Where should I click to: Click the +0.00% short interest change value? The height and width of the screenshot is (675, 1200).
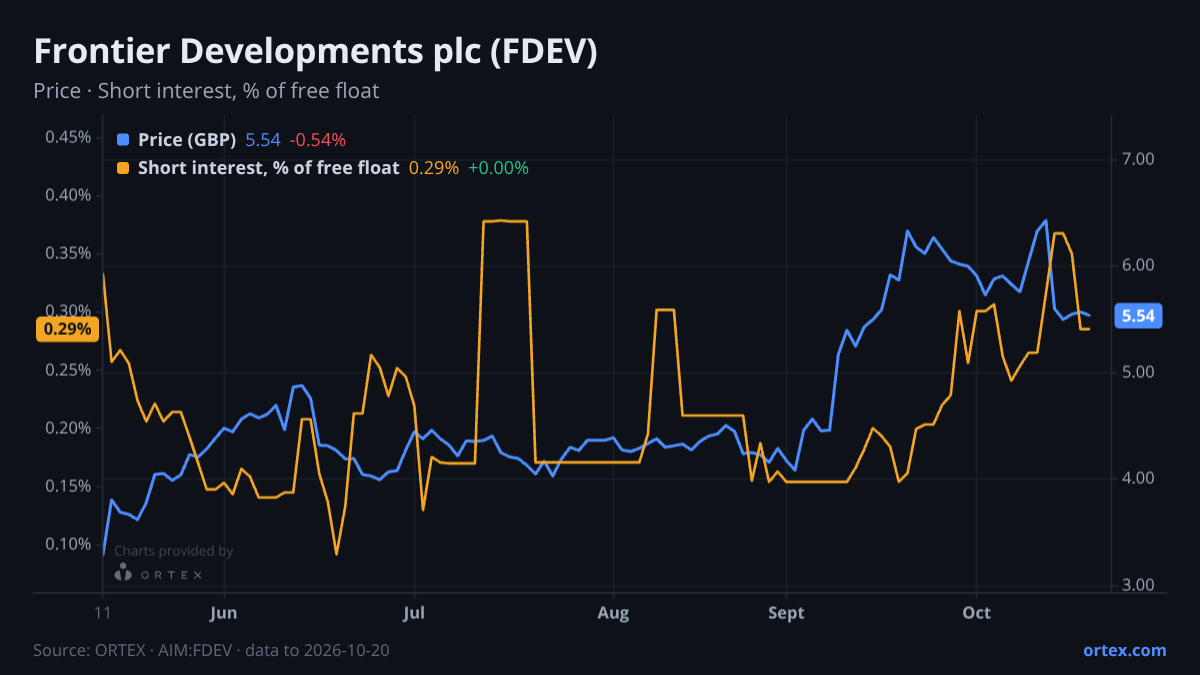(498, 168)
